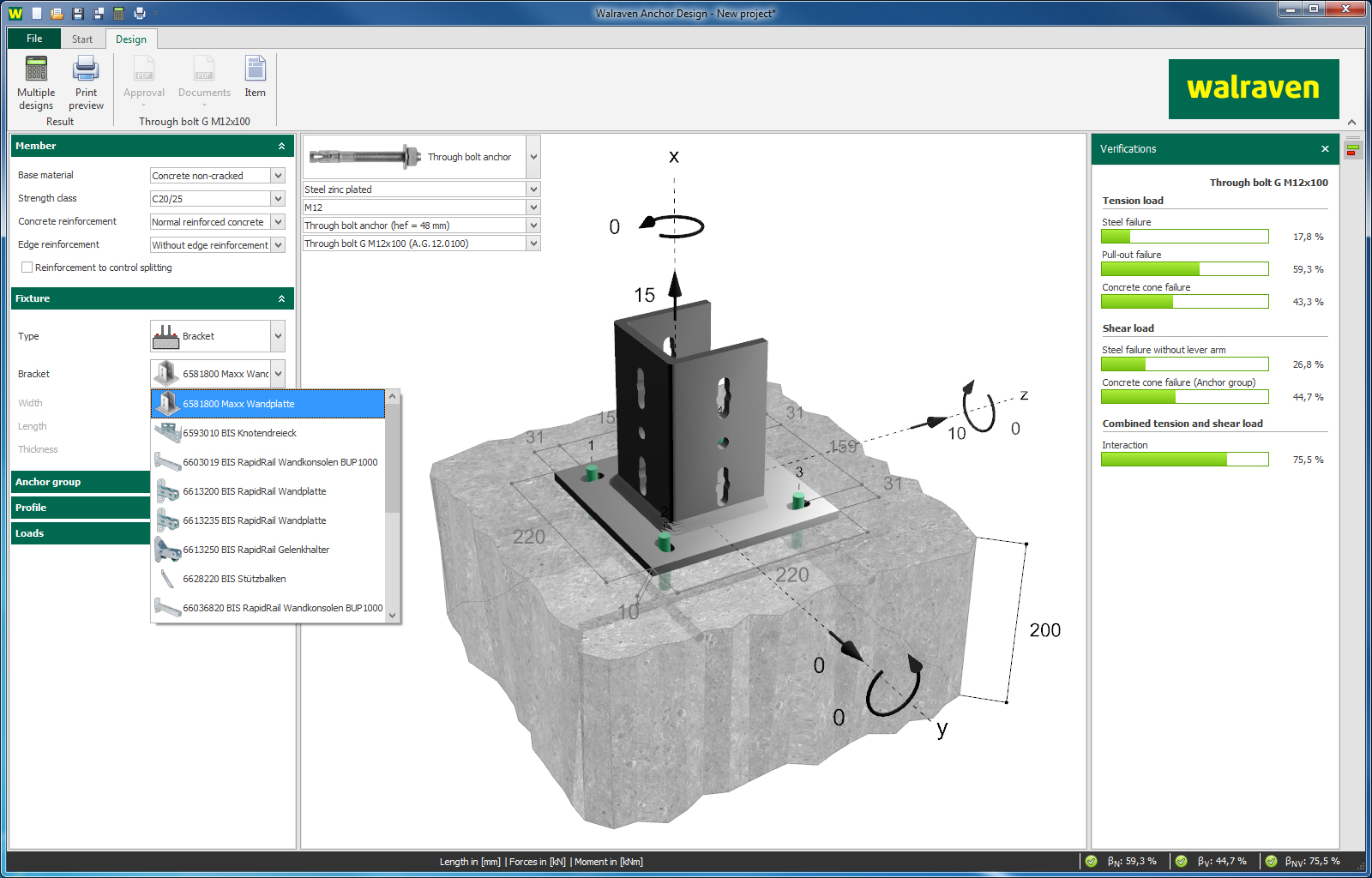The width and height of the screenshot is (1372, 878).
Task: Expand the Profile section
Action: tap(81, 508)
